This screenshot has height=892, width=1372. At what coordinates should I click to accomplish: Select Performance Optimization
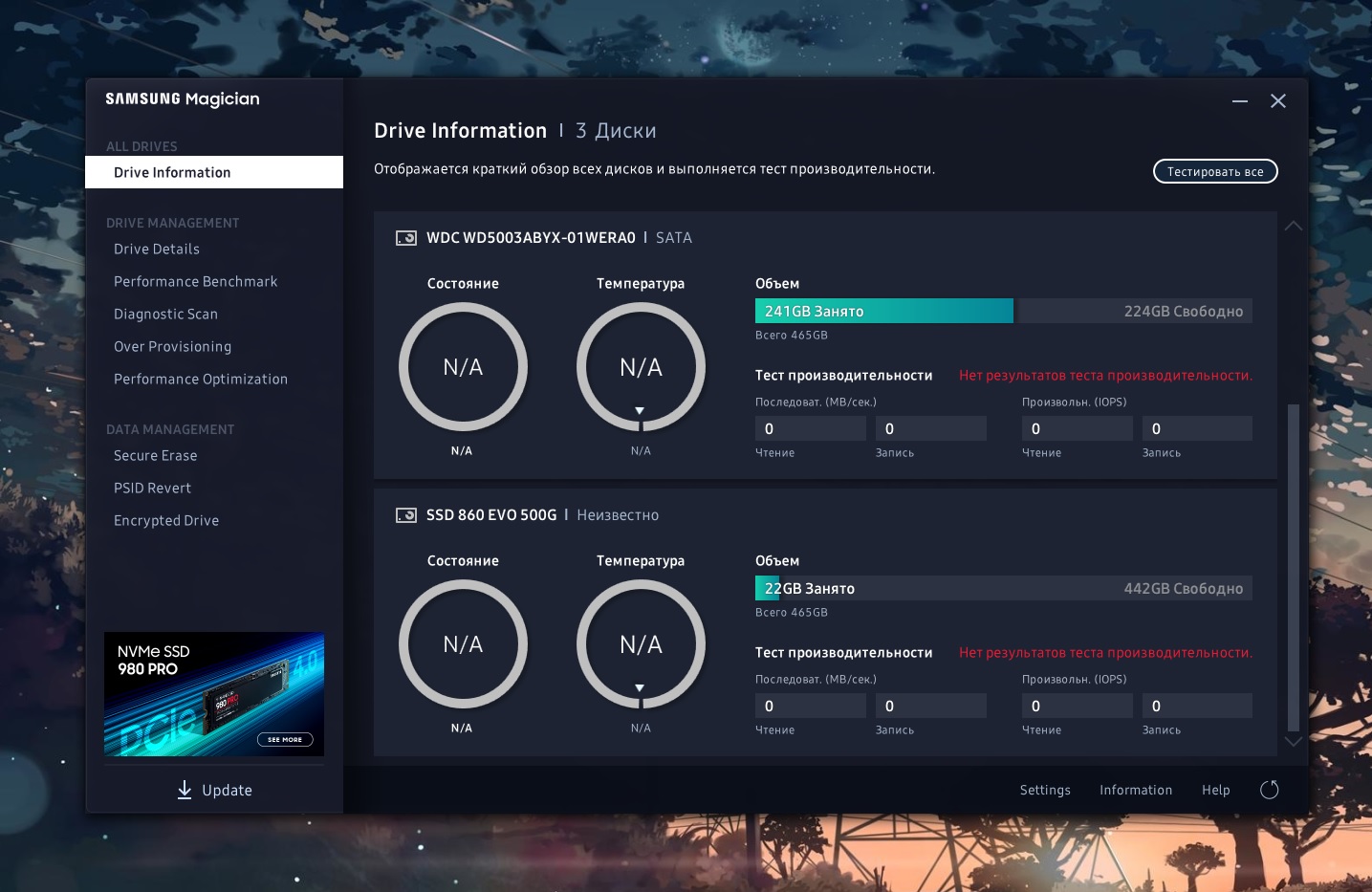point(201,379)
